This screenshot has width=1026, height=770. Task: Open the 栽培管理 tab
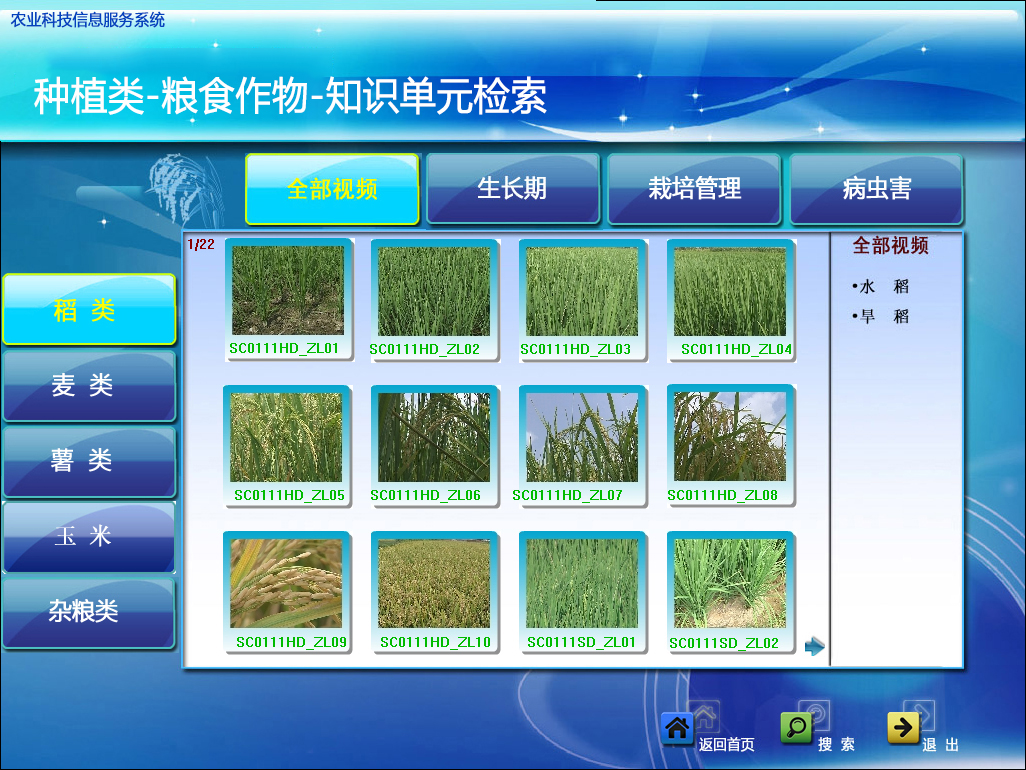(x=694, y=189)
